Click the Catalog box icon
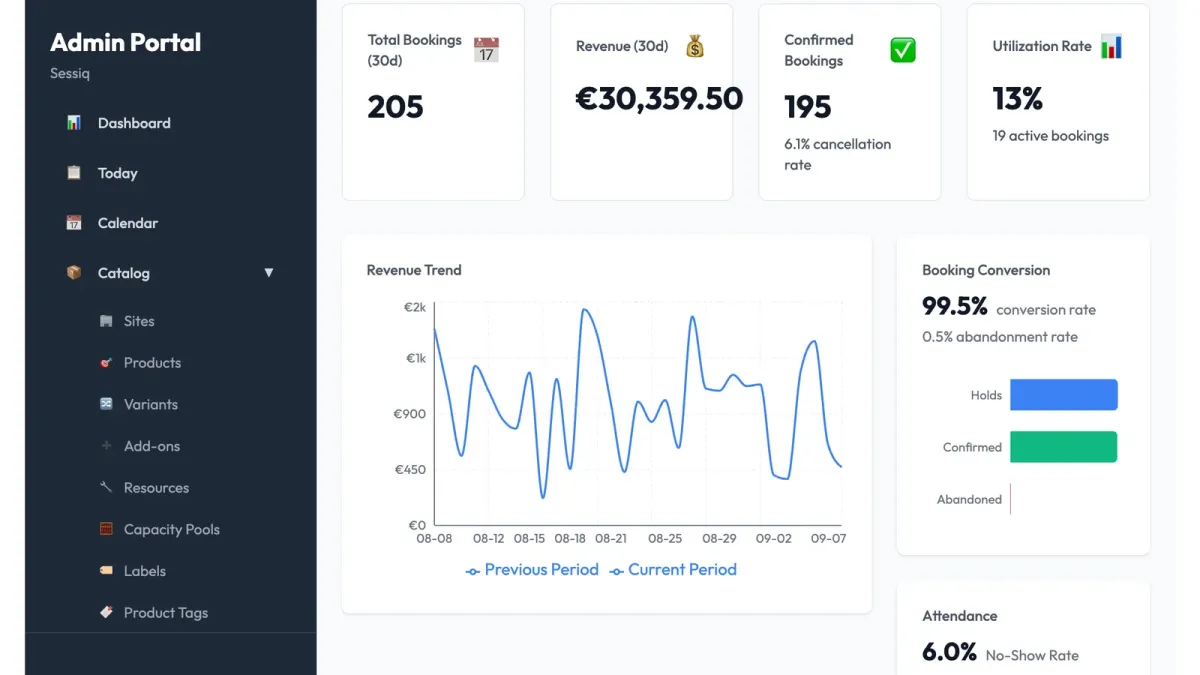Image resolution: width=1200 pixels, height=675 pixels. coord(74,273)
